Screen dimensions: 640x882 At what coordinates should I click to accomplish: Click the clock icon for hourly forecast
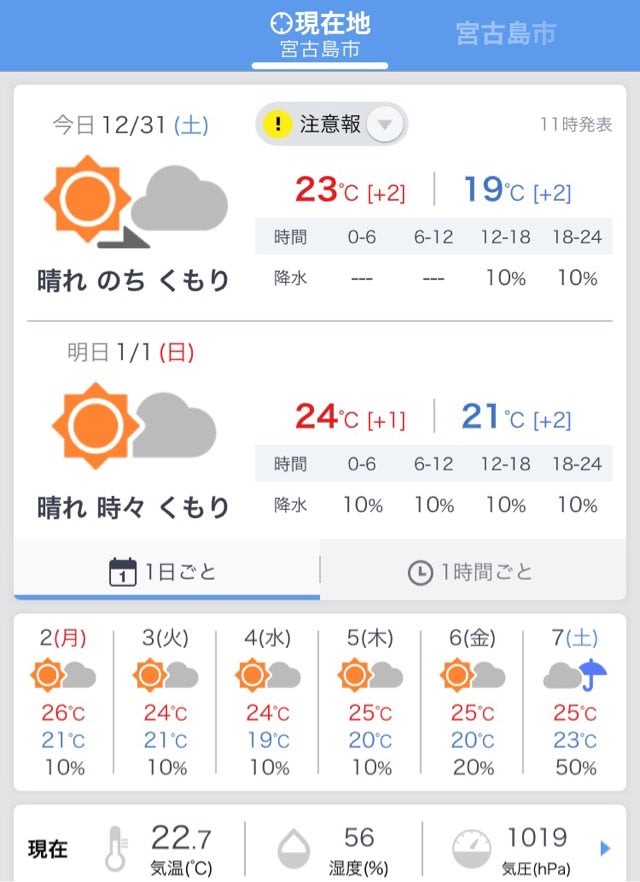pyautogui.click(x=420, y=573)
